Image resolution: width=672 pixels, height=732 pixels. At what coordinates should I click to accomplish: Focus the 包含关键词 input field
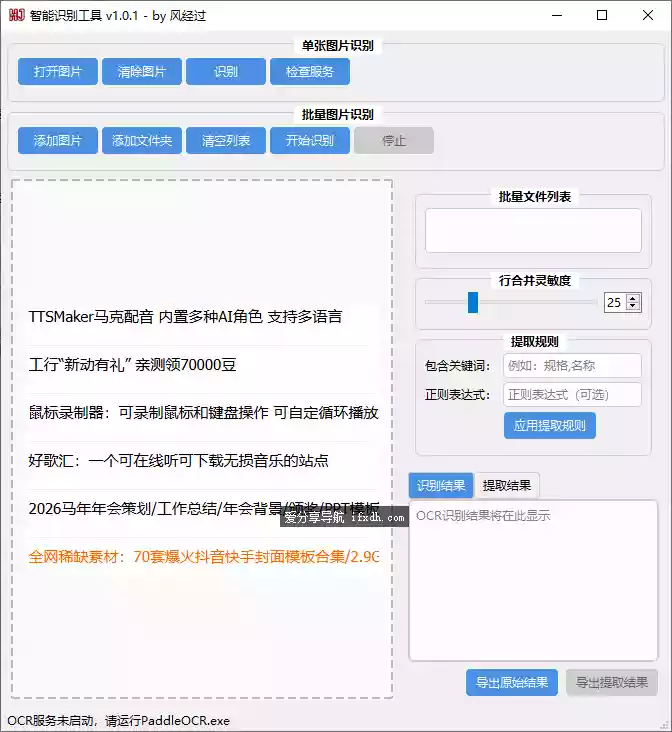click(x=572, y=366)
